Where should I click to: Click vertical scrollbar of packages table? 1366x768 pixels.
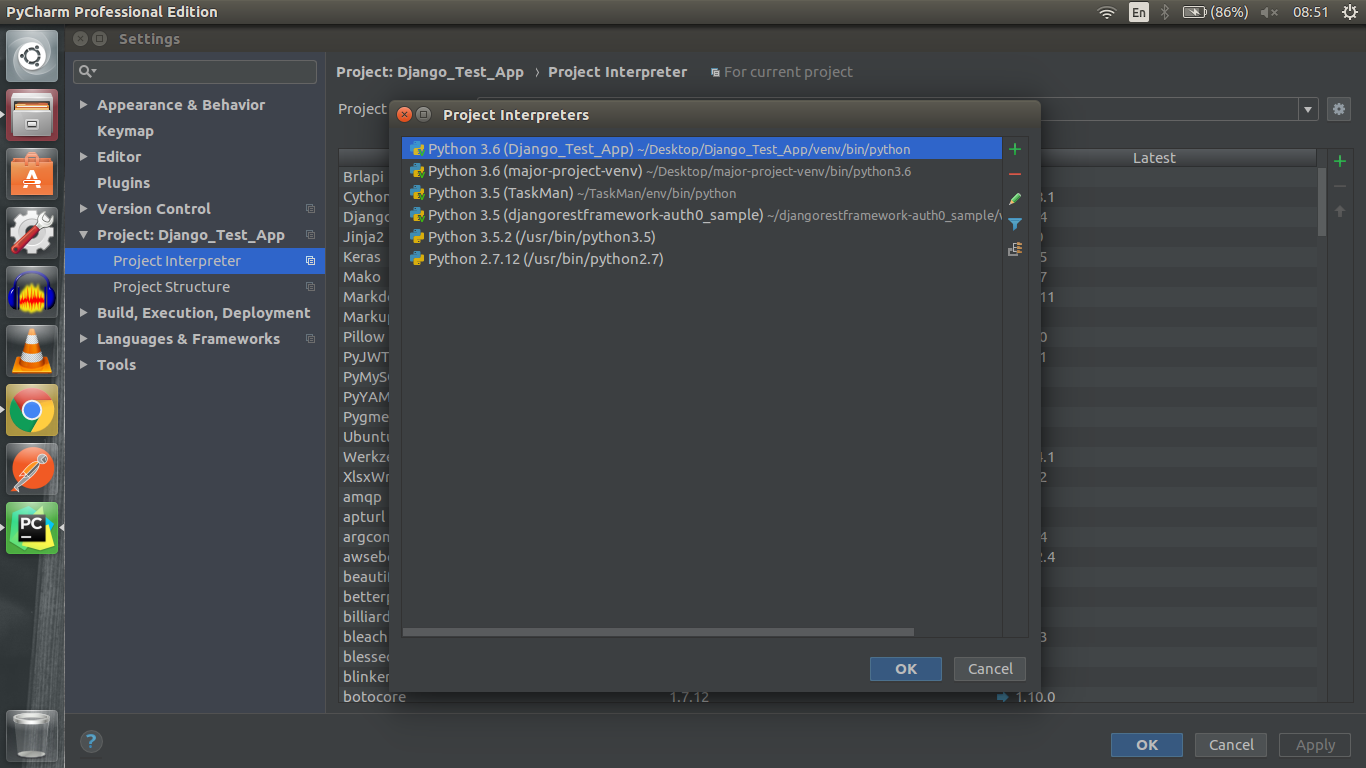(x=1322, y=201)
